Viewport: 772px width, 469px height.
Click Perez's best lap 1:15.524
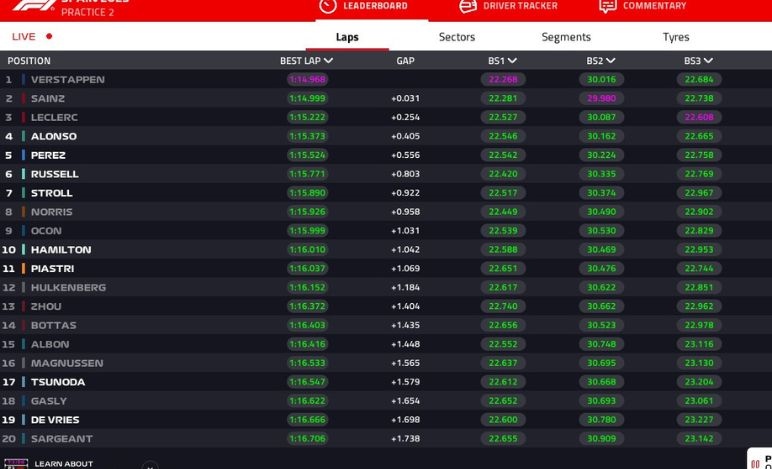coord(307,155)
